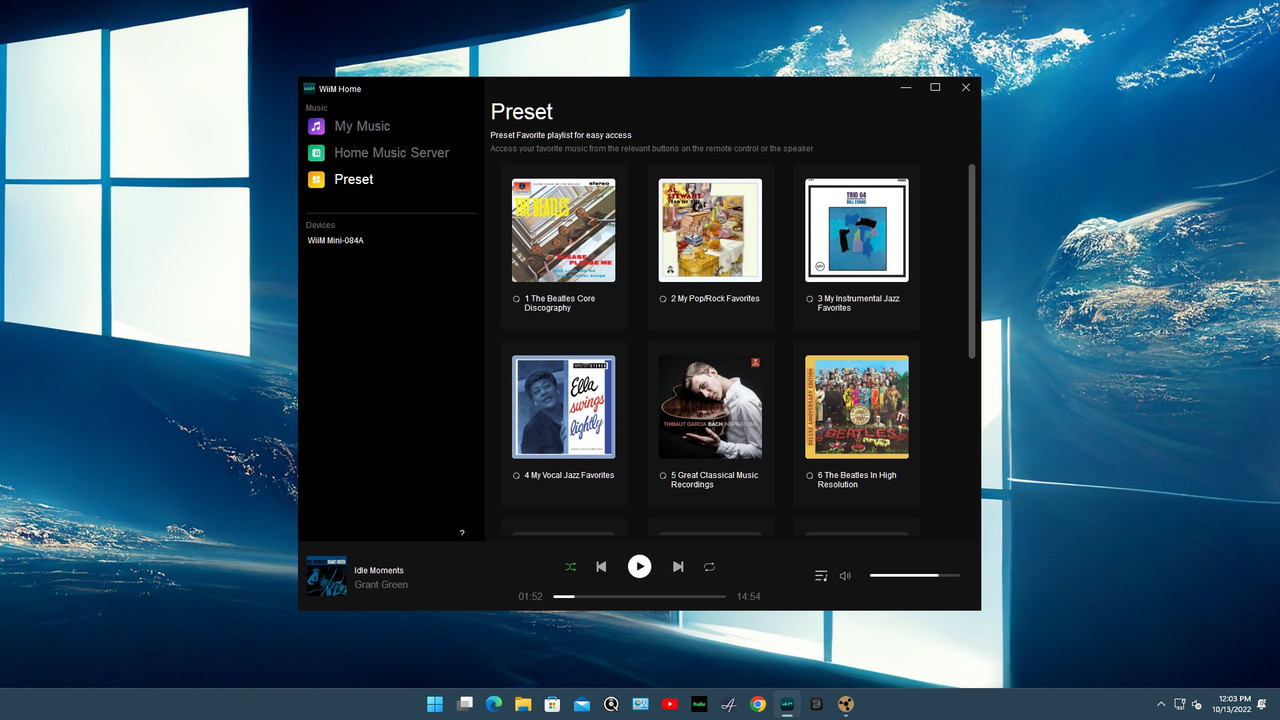Screen dimensions: 1280x720
Task: Select the WiiM Mini-084A device
Action: tap(335, 240)
